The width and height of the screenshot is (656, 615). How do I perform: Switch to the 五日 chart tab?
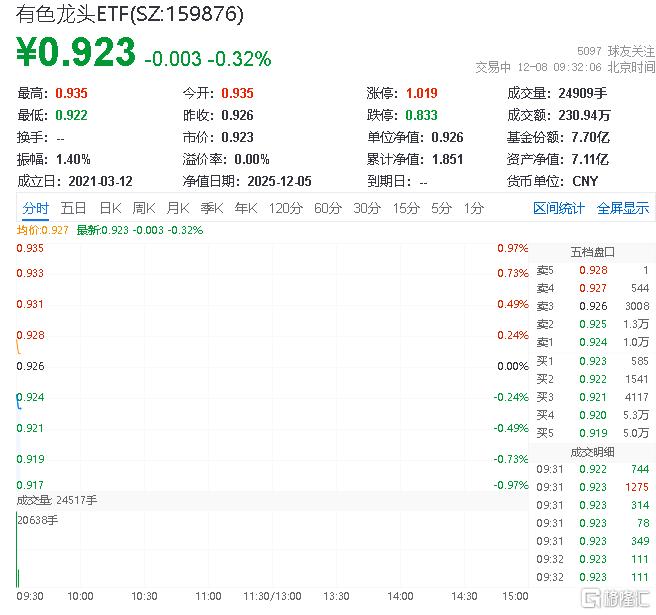73,208
